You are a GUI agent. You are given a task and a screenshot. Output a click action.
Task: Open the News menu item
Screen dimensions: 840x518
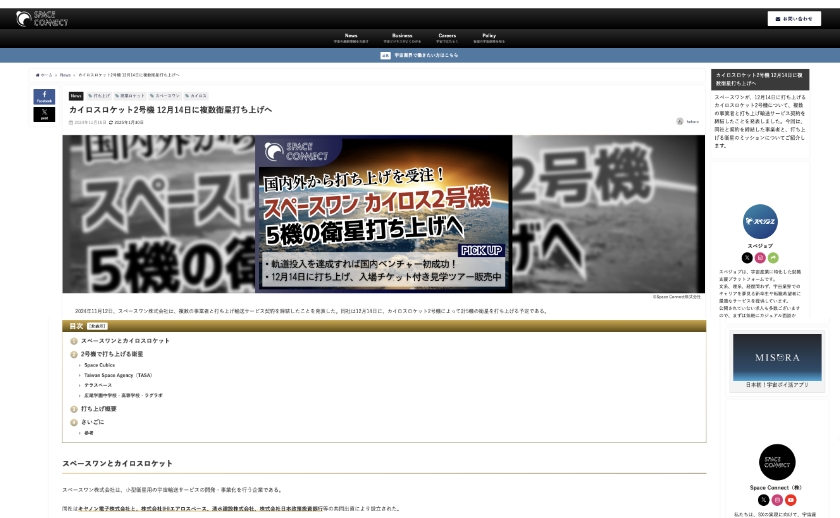351,36
